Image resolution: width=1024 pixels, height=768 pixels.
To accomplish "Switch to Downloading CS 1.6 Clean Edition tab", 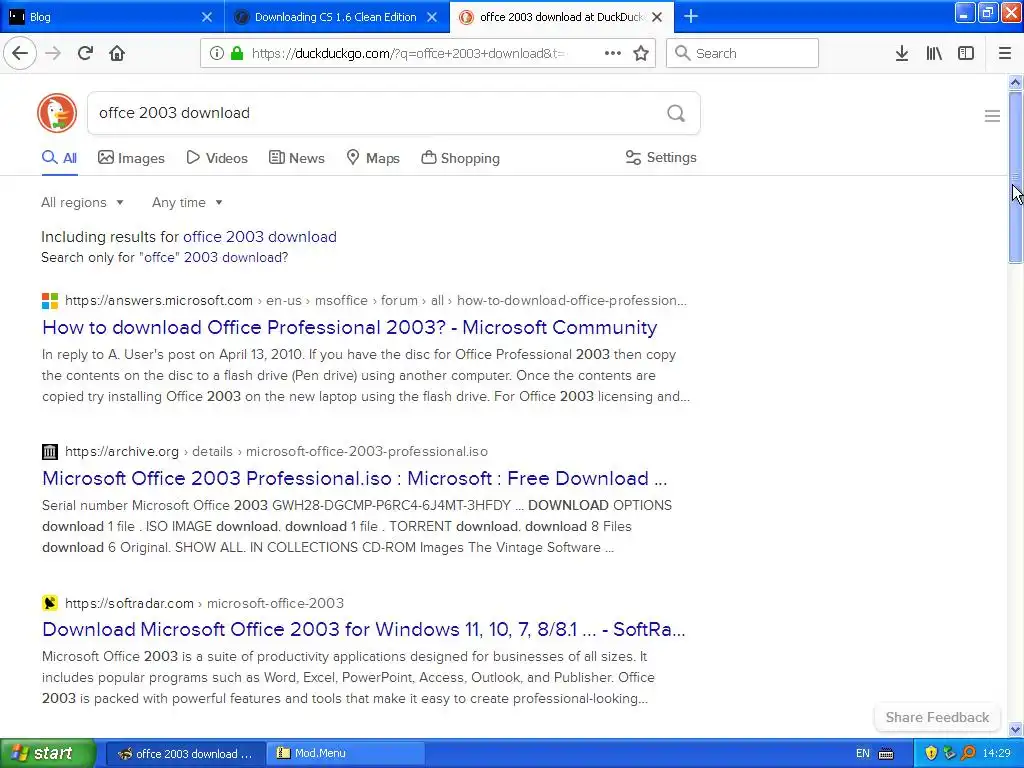I will coord(336,17).
